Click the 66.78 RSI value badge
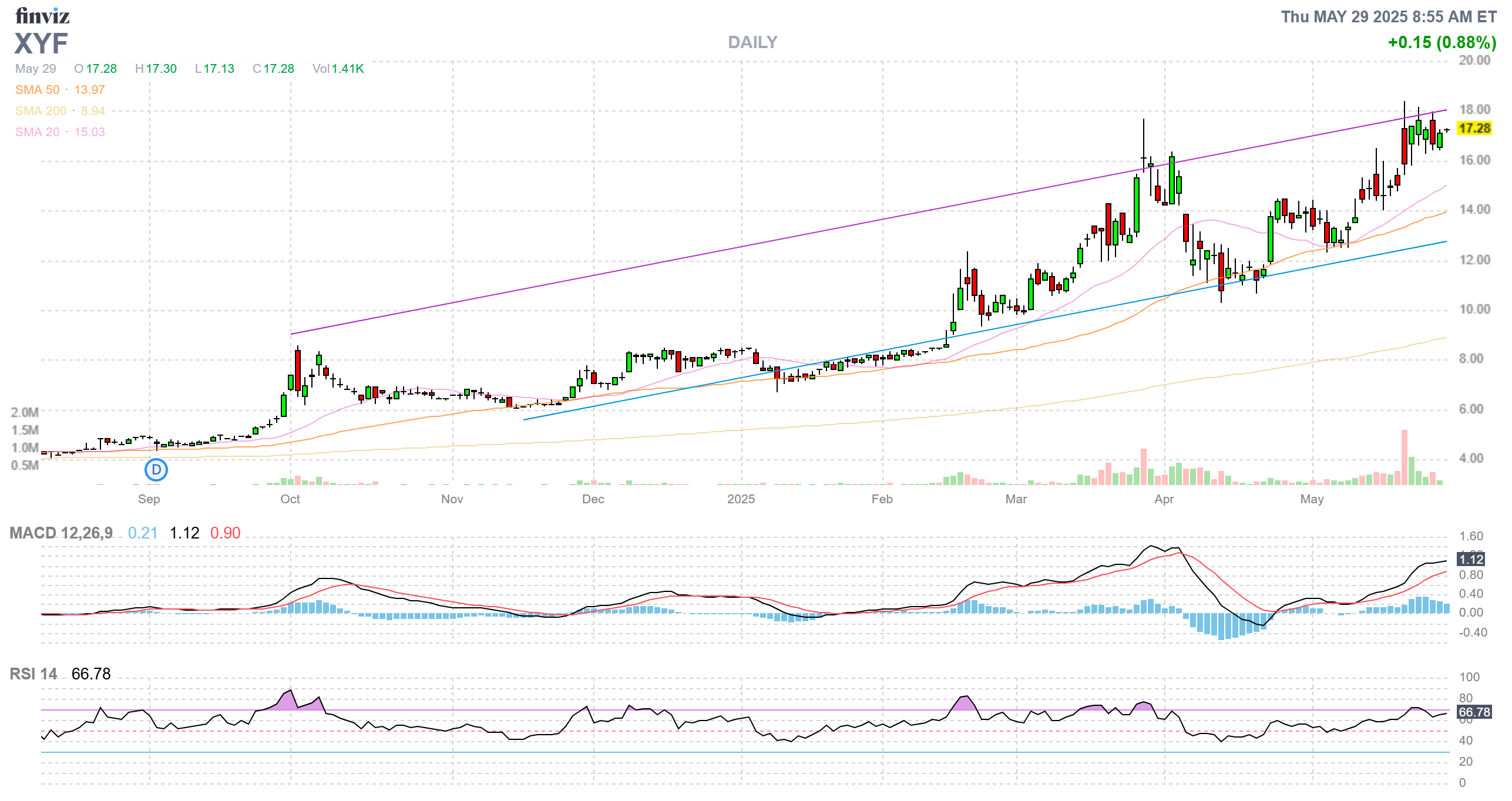The height and width of the screenshot is (801, 1512). 1474,712
